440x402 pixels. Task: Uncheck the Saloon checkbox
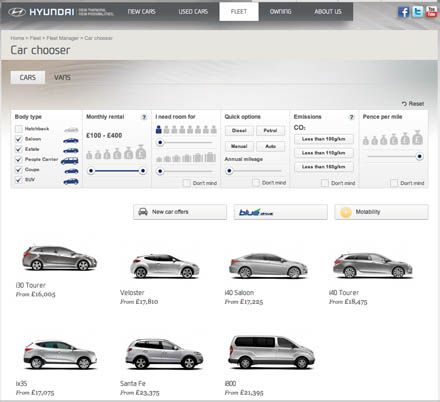pyautogui.click(x=19, y=139)
